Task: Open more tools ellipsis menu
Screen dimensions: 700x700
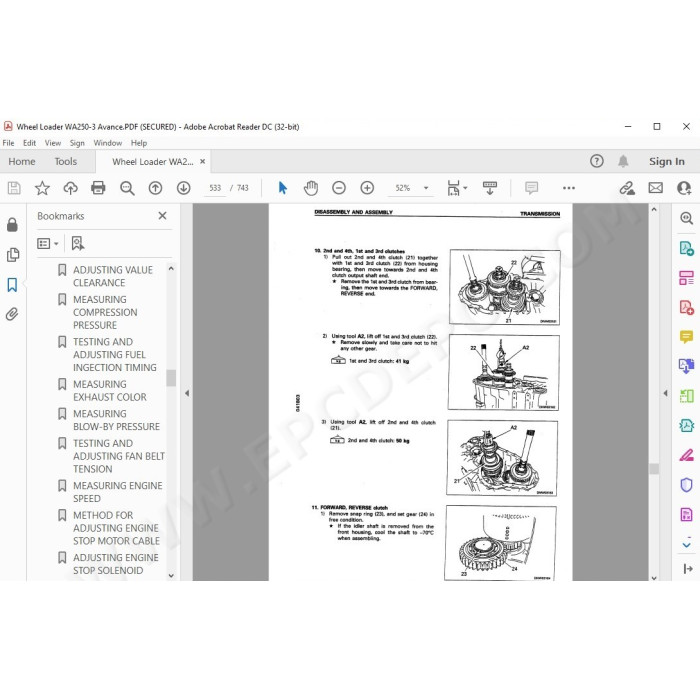Action: pos(569,188)
